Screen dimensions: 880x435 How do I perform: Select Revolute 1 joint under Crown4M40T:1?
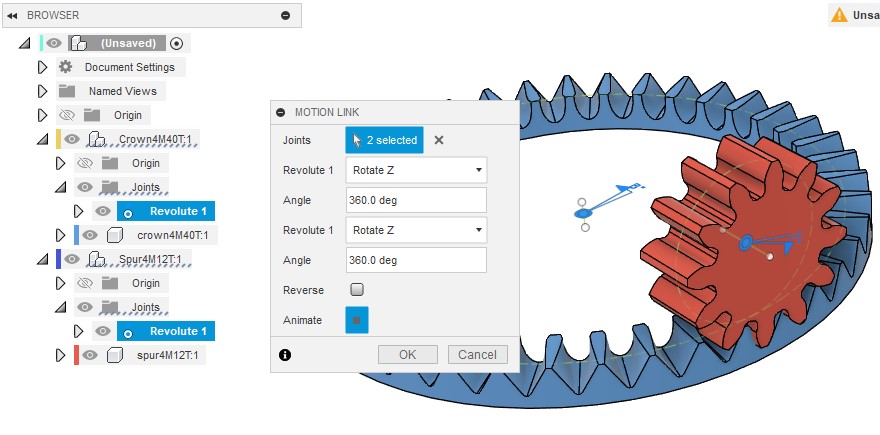click(177, 211)
